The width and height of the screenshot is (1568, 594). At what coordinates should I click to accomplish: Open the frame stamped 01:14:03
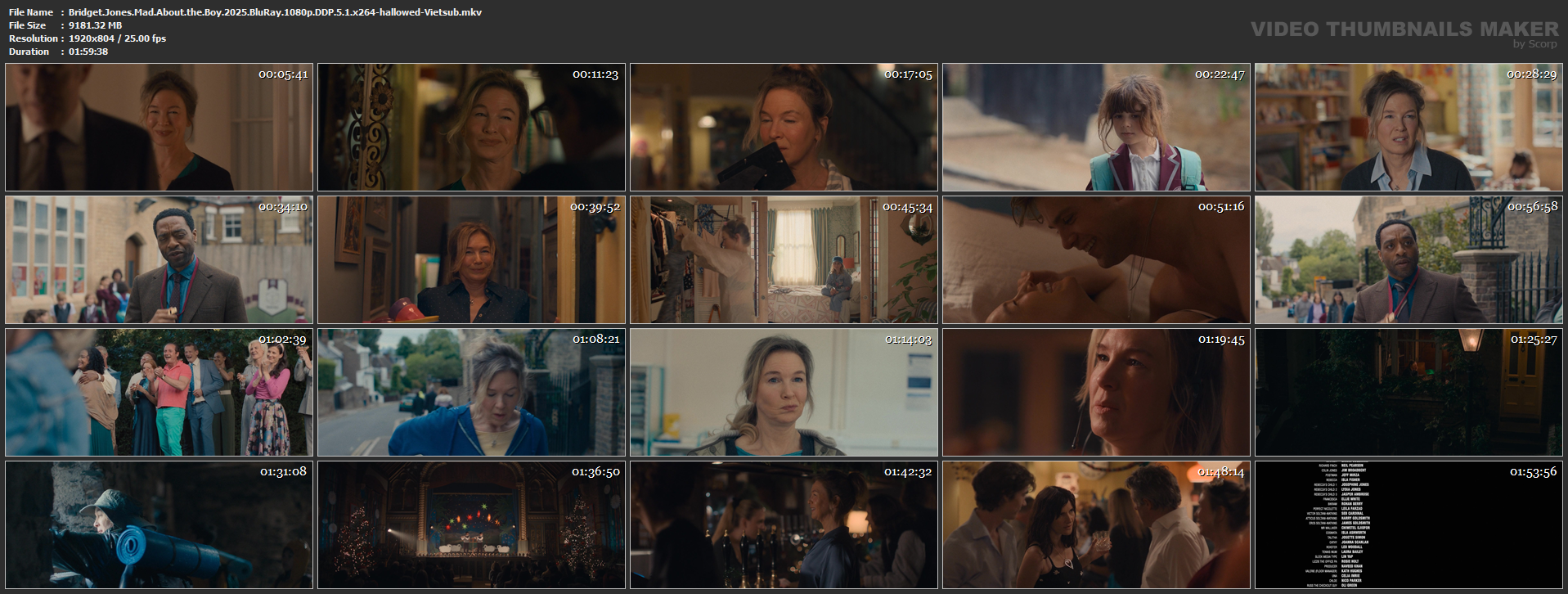click(x=784, y=393)
